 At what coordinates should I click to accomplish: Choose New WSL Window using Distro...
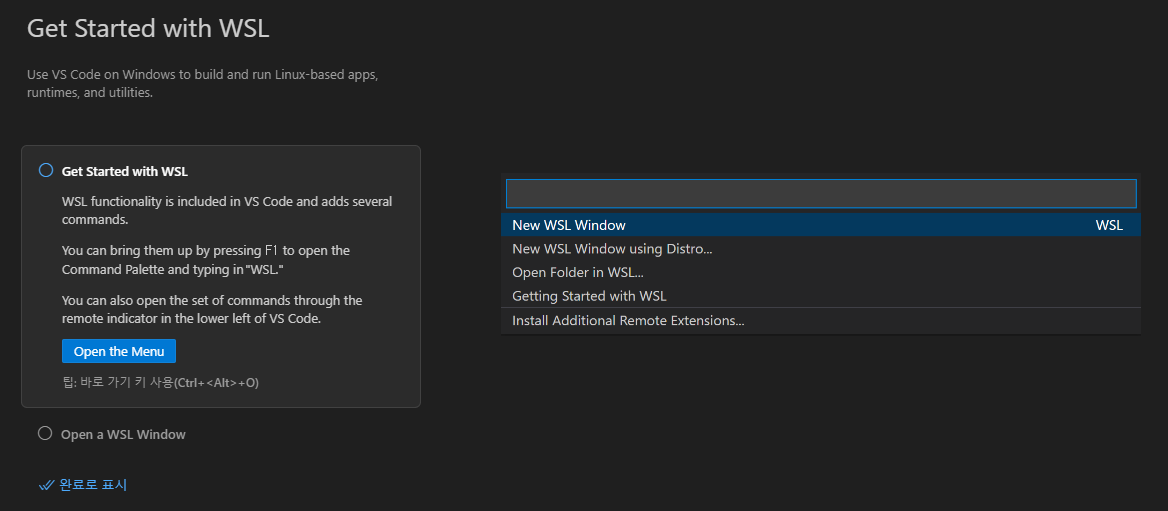821,249
